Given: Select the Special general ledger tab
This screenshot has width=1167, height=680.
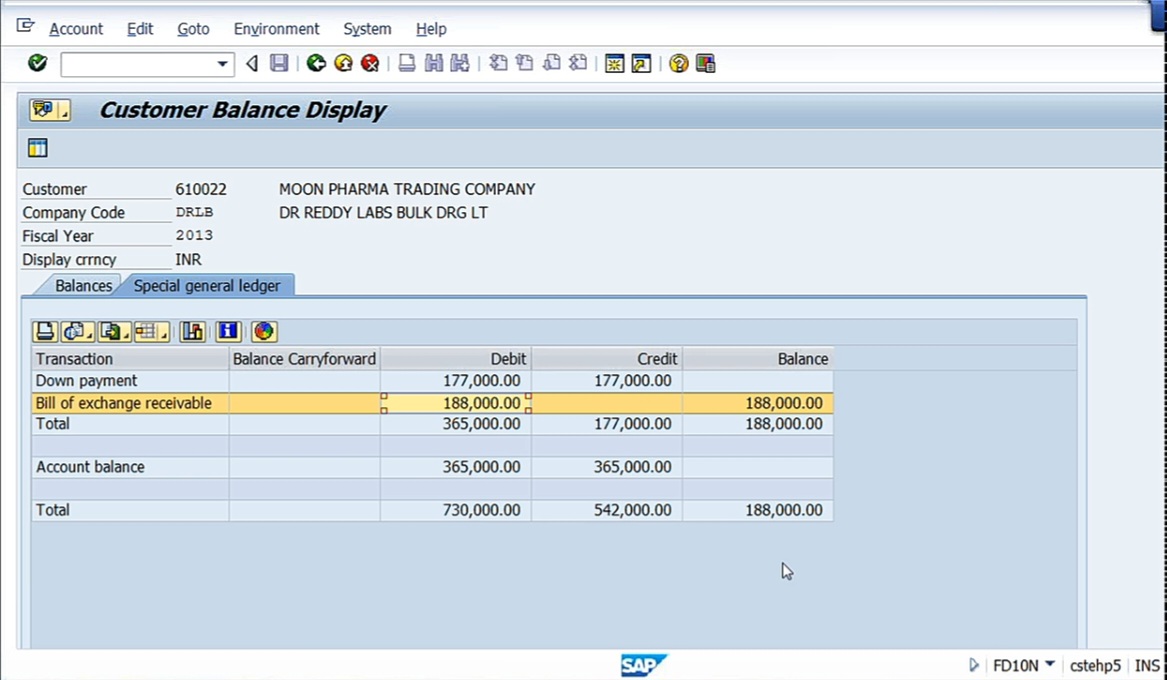Looking at the screenshot, I should tap(207, 286).
